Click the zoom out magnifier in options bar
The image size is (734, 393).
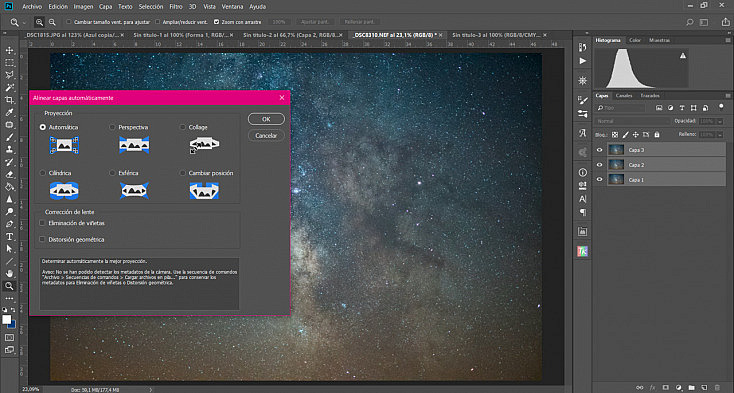[x=52, y=22]
